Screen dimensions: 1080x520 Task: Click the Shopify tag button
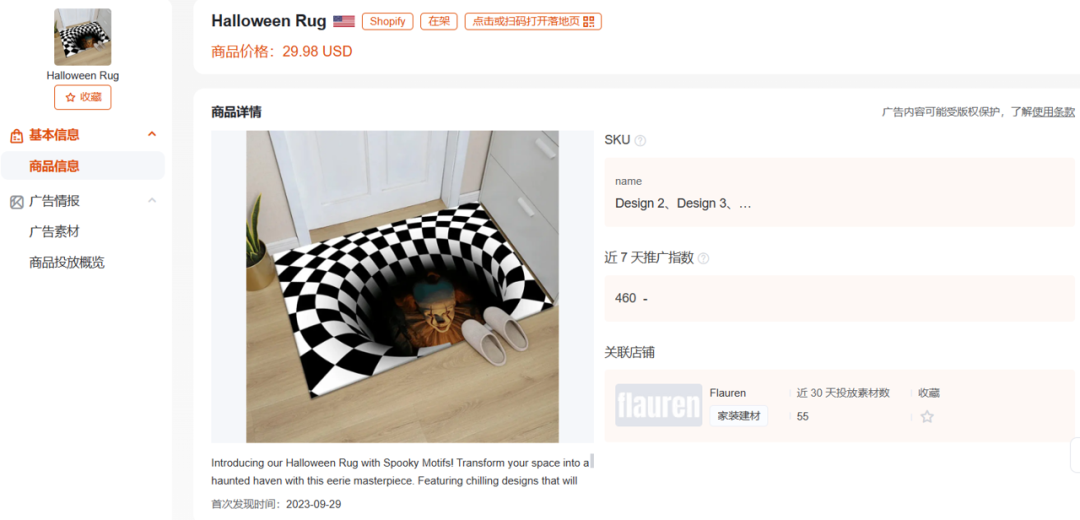click(387, 21)
